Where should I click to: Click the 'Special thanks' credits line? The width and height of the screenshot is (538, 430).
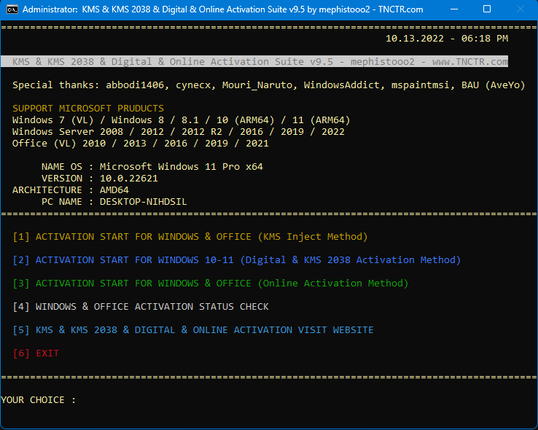click(x=269, y=85)
